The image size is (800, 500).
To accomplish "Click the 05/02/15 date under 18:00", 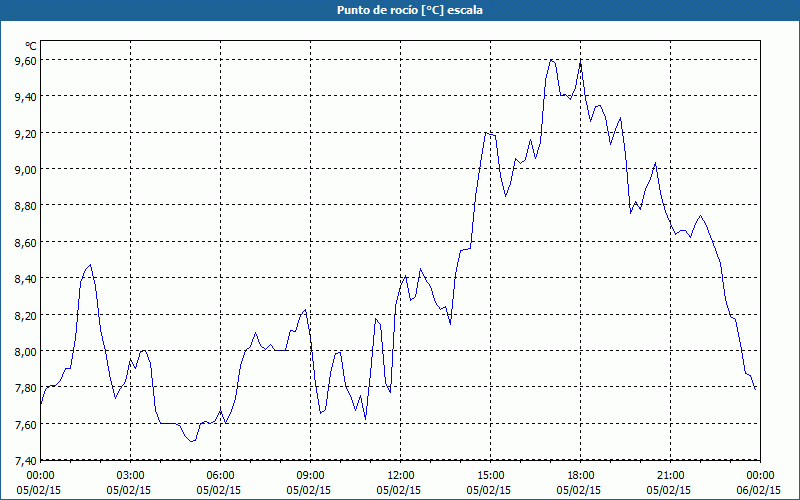I will click(x=579, y=490).
